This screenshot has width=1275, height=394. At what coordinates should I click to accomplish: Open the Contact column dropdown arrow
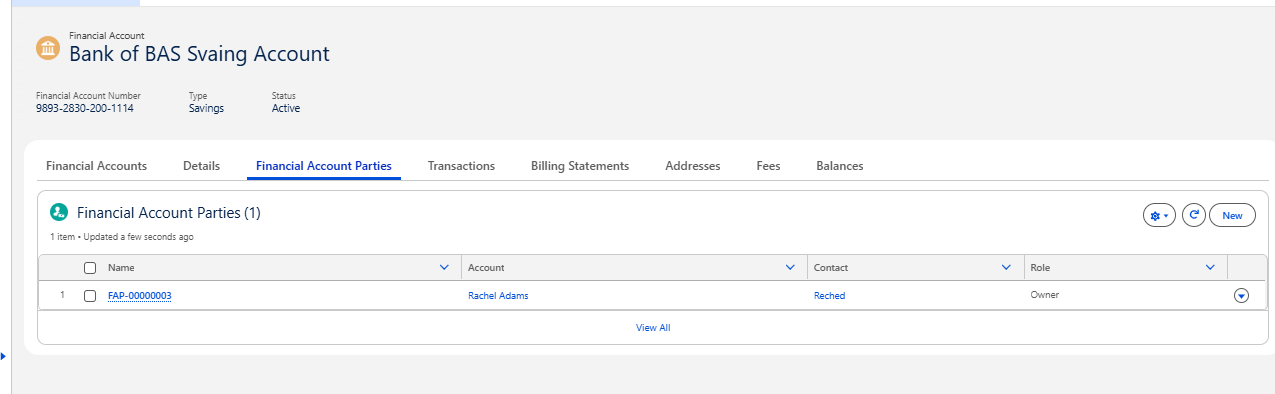point(1006,268)
